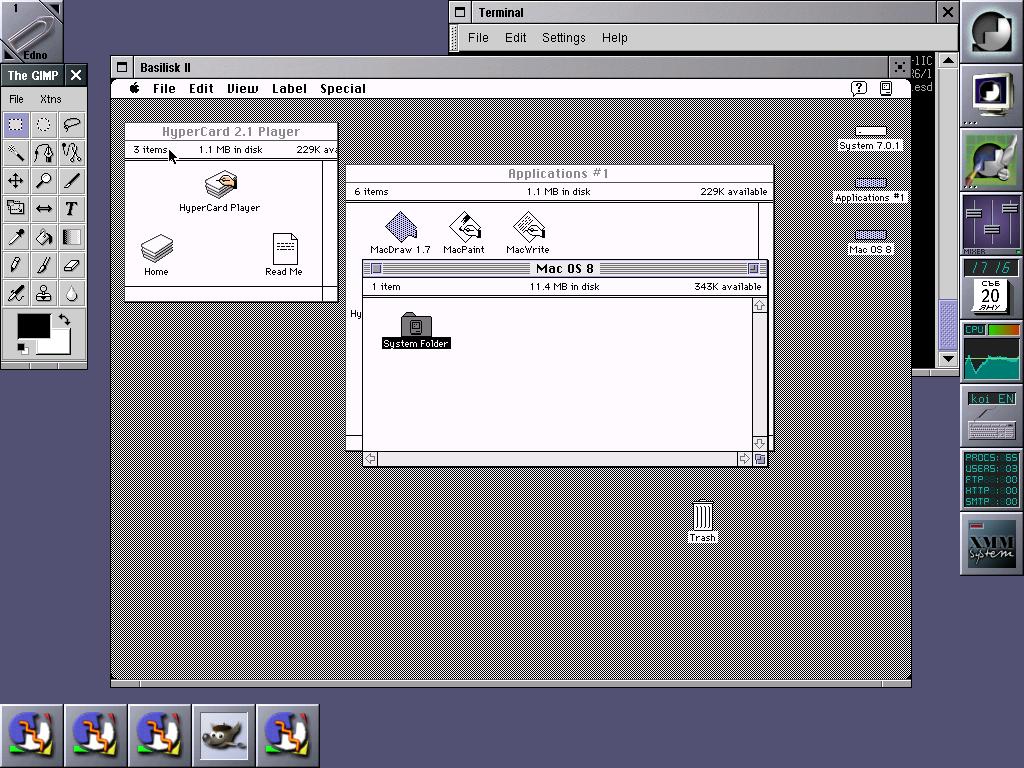Viewport: 1024px width, 768px height.
Task: Click the Terminal scrollbar down arrow
Action: point(948,359)
